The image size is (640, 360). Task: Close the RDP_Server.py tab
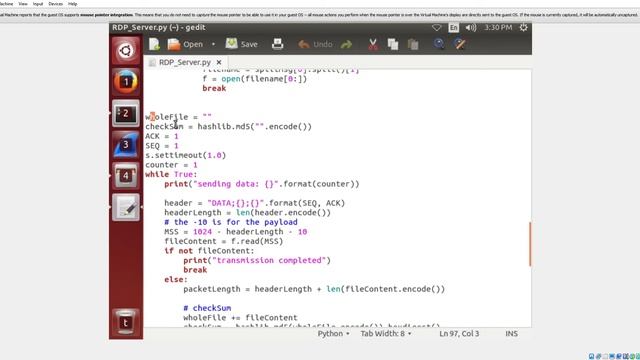(x=219, y=62)
